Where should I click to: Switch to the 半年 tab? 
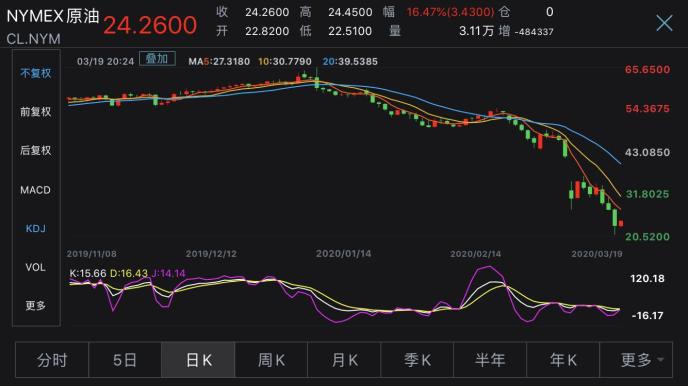[490, 360]
